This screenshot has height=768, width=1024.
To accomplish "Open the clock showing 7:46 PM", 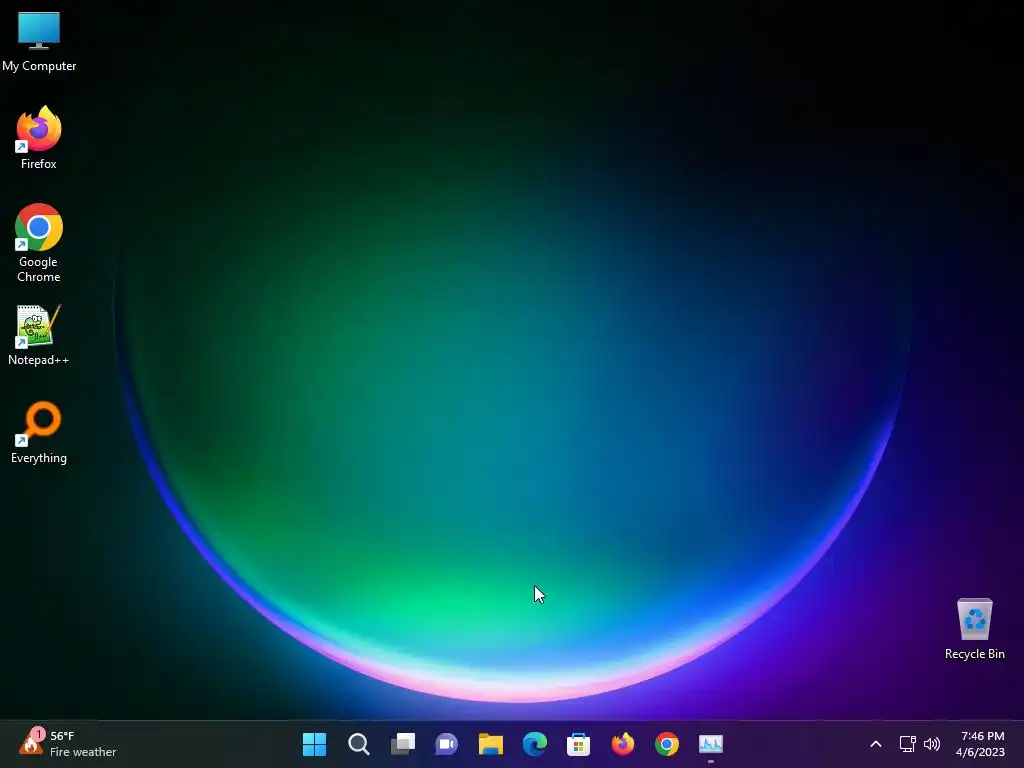I will [x=981, y=744].
